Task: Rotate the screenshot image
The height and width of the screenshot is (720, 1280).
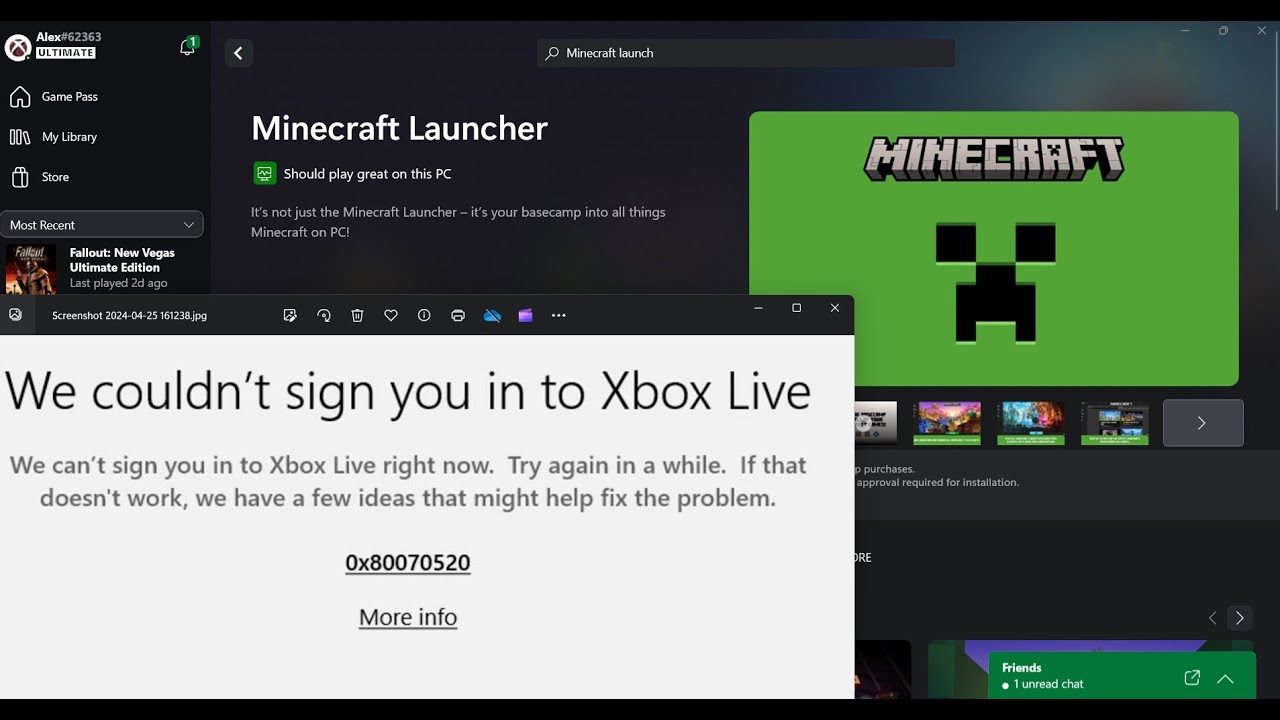Action: click(x=324, y=315)
